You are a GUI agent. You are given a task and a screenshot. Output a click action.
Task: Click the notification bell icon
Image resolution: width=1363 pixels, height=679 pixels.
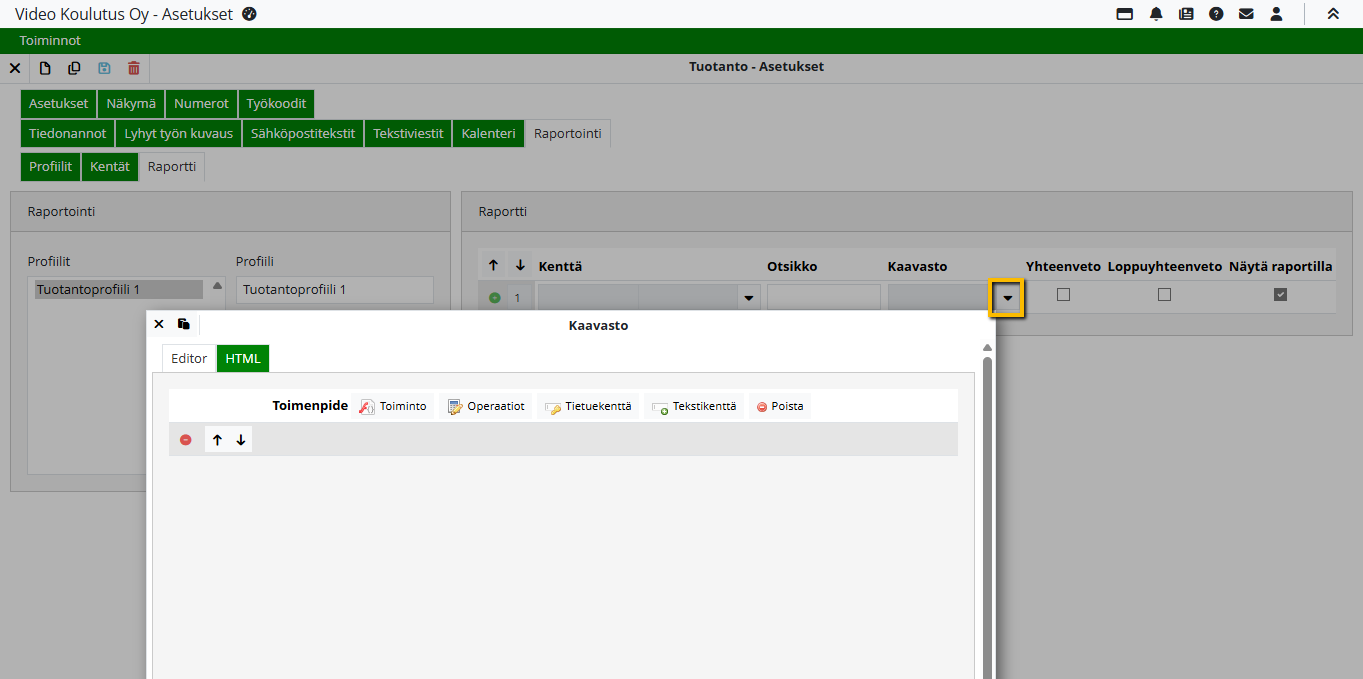pos(1156,14)
